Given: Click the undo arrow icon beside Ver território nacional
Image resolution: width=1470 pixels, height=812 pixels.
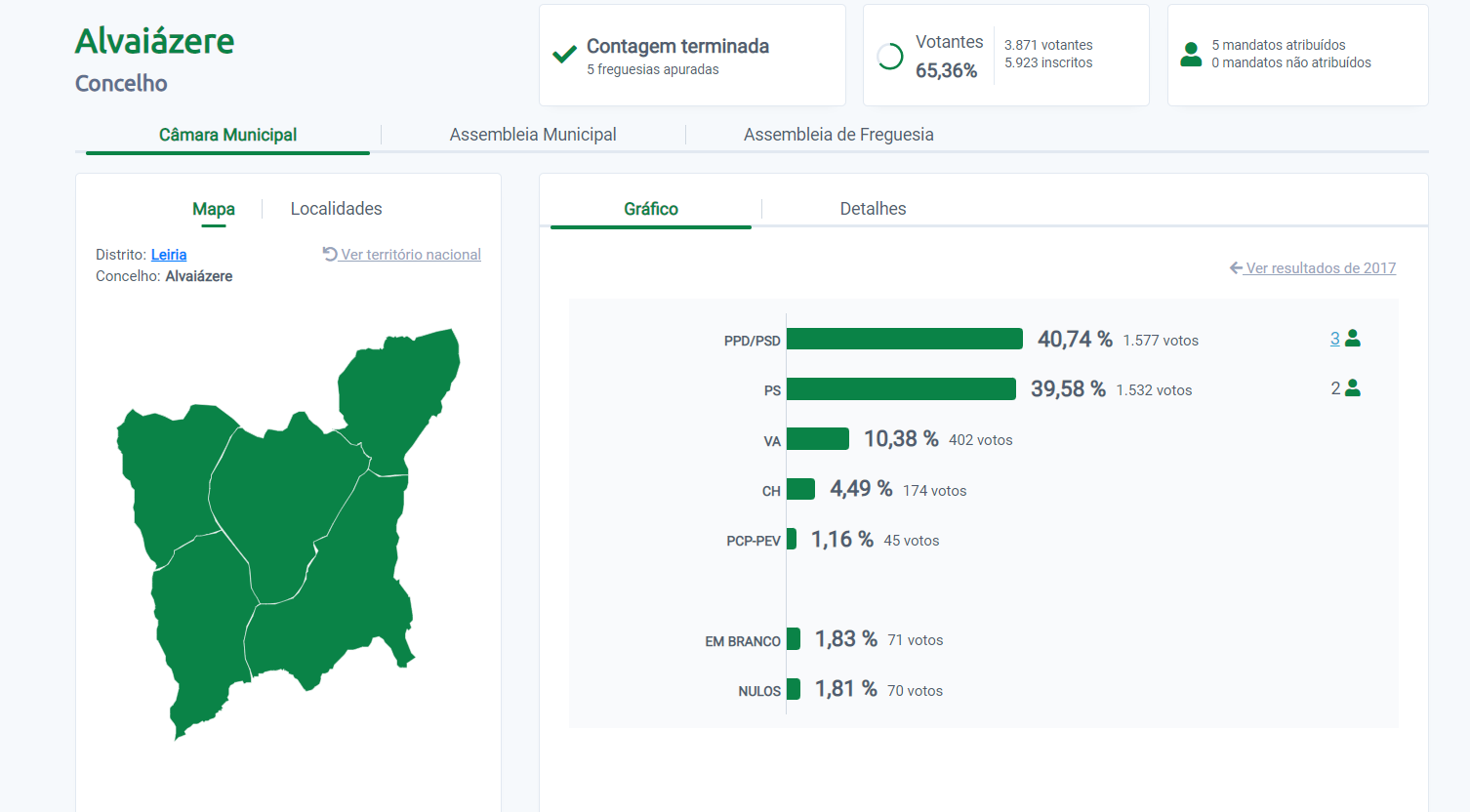Looking at the screenshot, I should pyautogui.click(x=330, y=254).
